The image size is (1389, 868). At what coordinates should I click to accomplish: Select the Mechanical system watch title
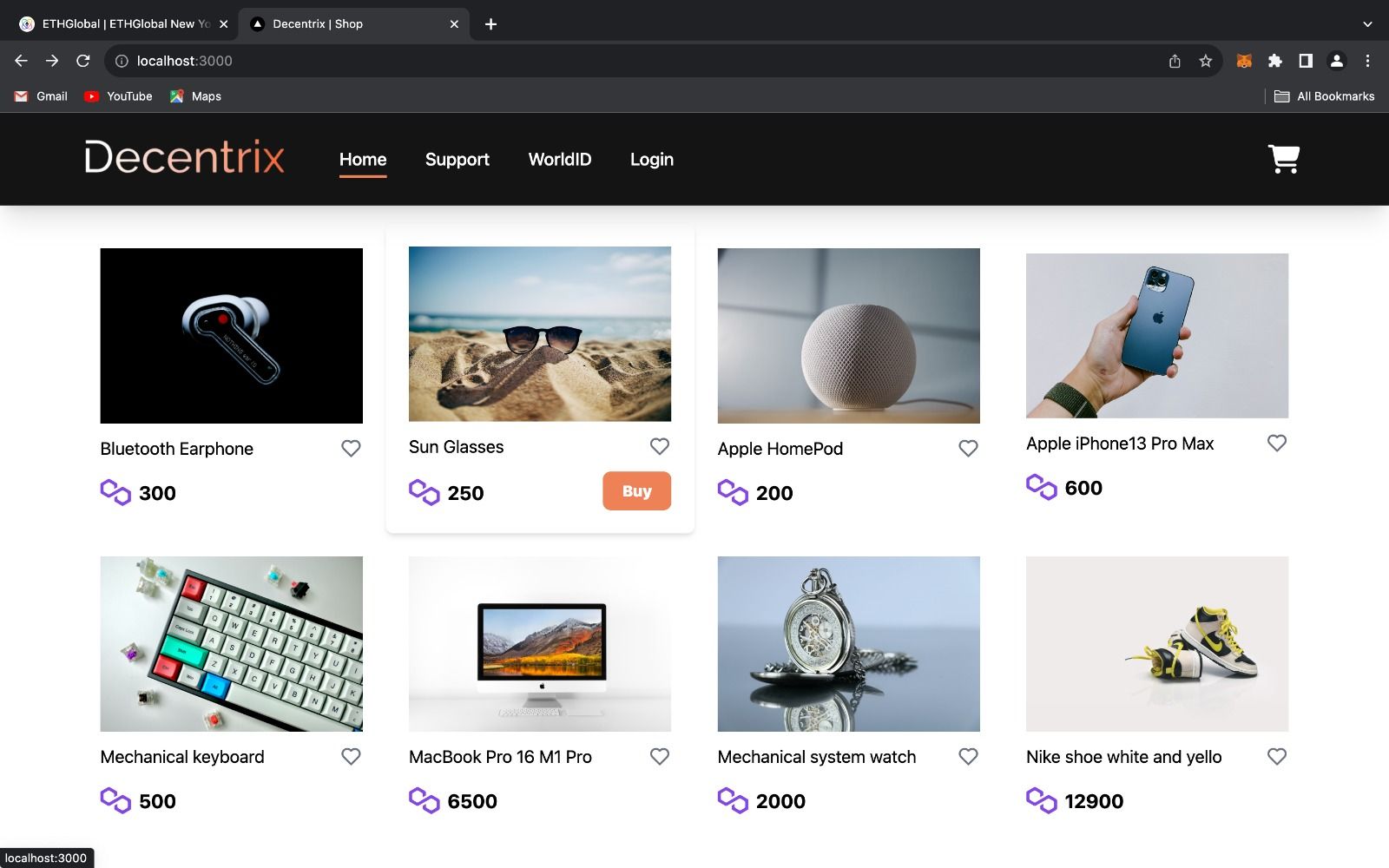pyautogui.click(x=817, y=757)
